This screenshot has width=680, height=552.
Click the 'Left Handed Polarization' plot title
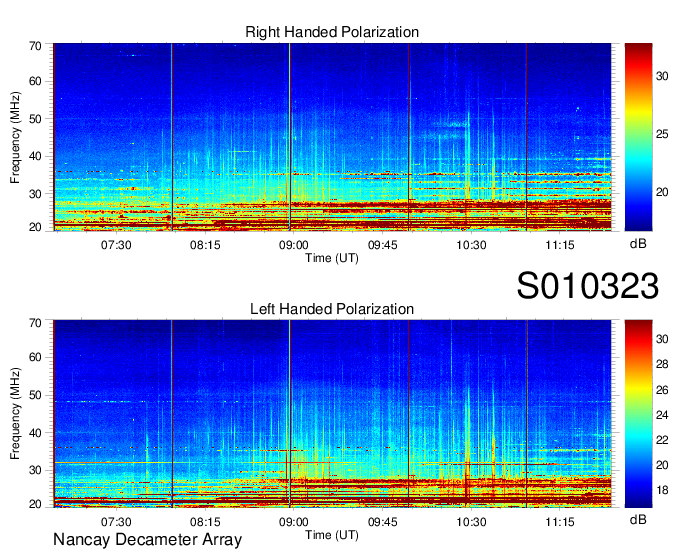(332, 309)
